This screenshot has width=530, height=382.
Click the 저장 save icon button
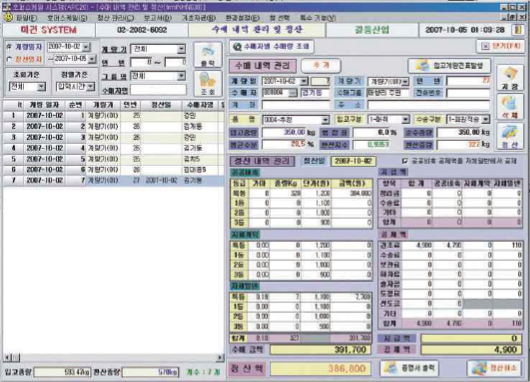point(510,78)
